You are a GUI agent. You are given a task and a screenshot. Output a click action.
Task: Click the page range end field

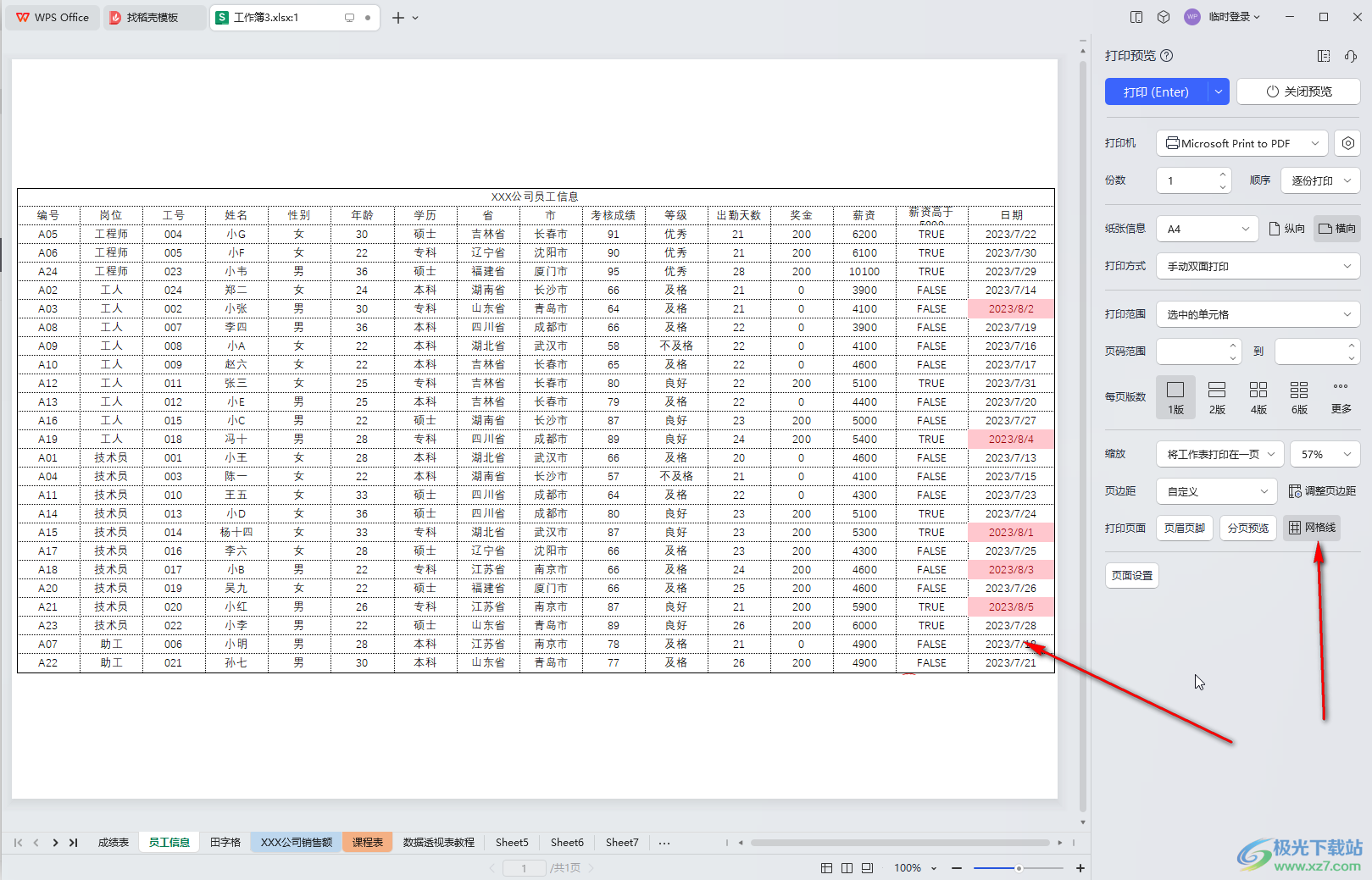[x=1317, y=351]
